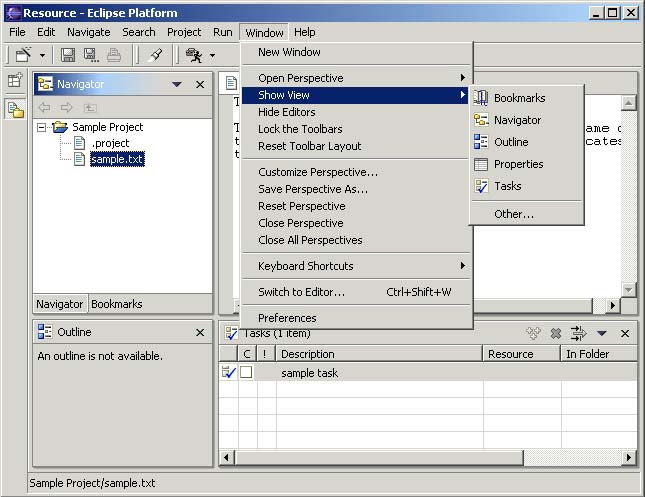The height and width of the screenshot is (497, 645).
Task: Click the New Task icon in the Tasks view
Action: coord(534,333)
